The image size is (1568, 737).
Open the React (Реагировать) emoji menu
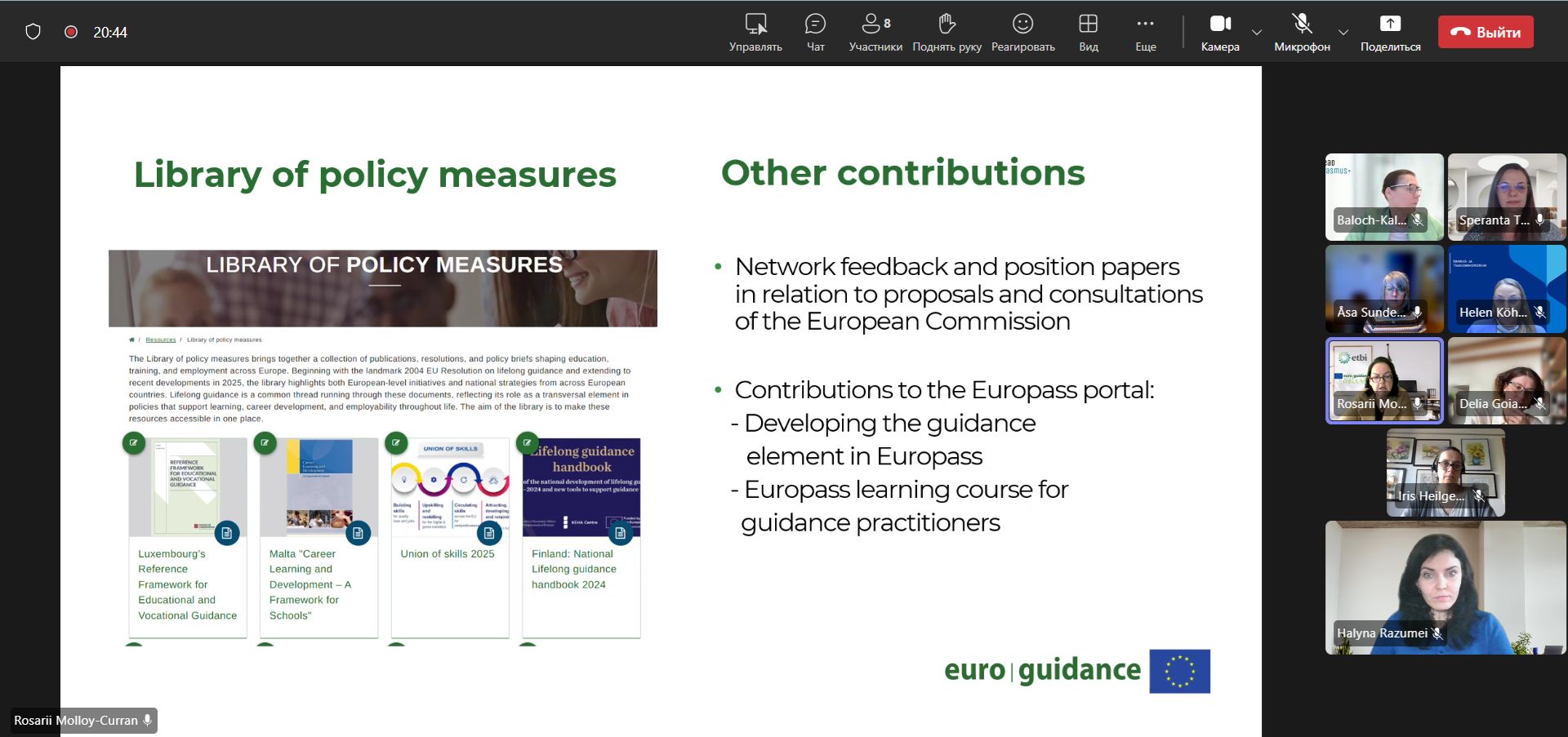[x=1022, y=33]
